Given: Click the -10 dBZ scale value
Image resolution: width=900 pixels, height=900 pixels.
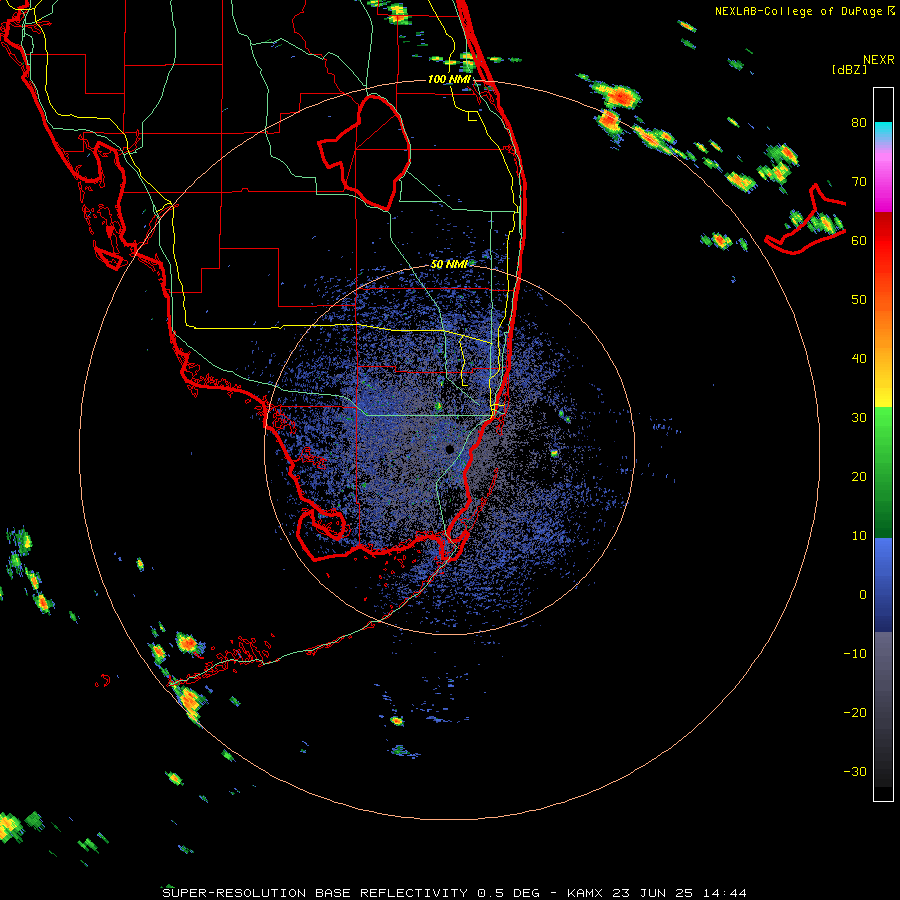Looking at the screenshot, I should tap(855, 654).
